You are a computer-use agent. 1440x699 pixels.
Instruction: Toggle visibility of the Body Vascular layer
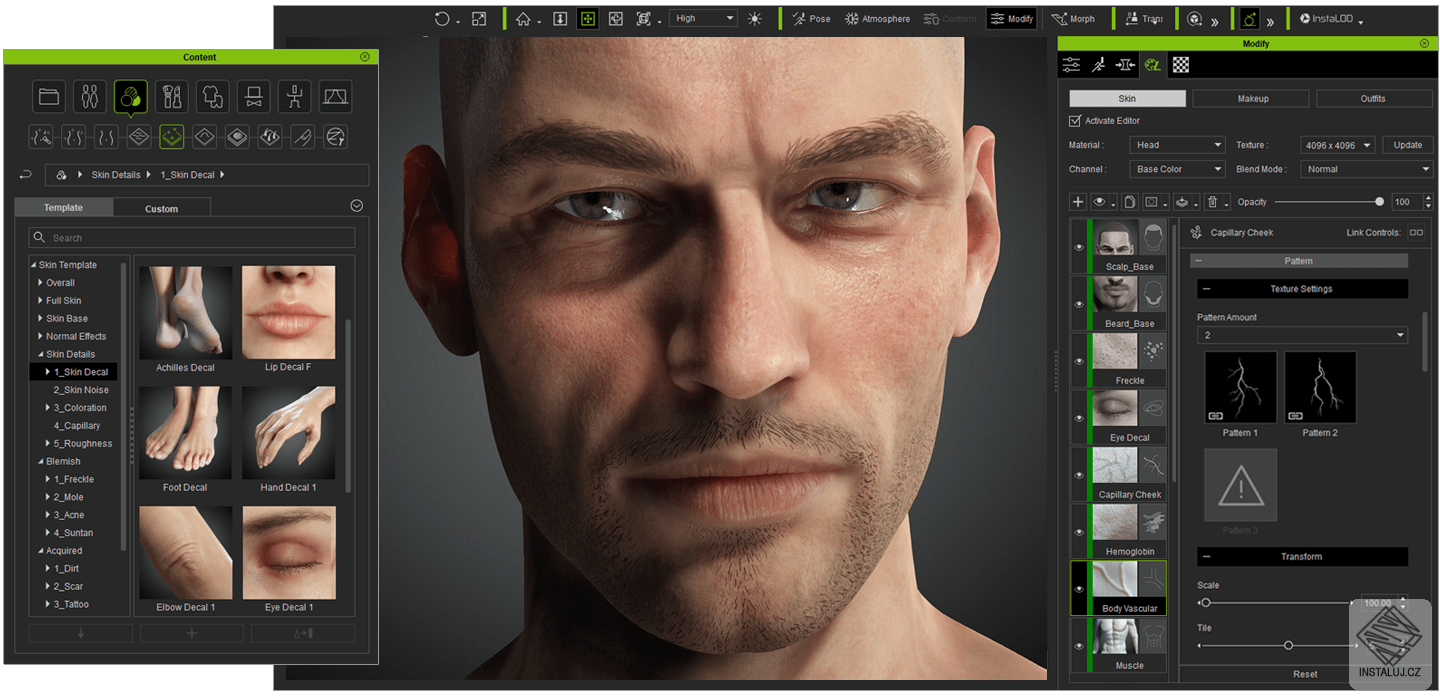1079,588
